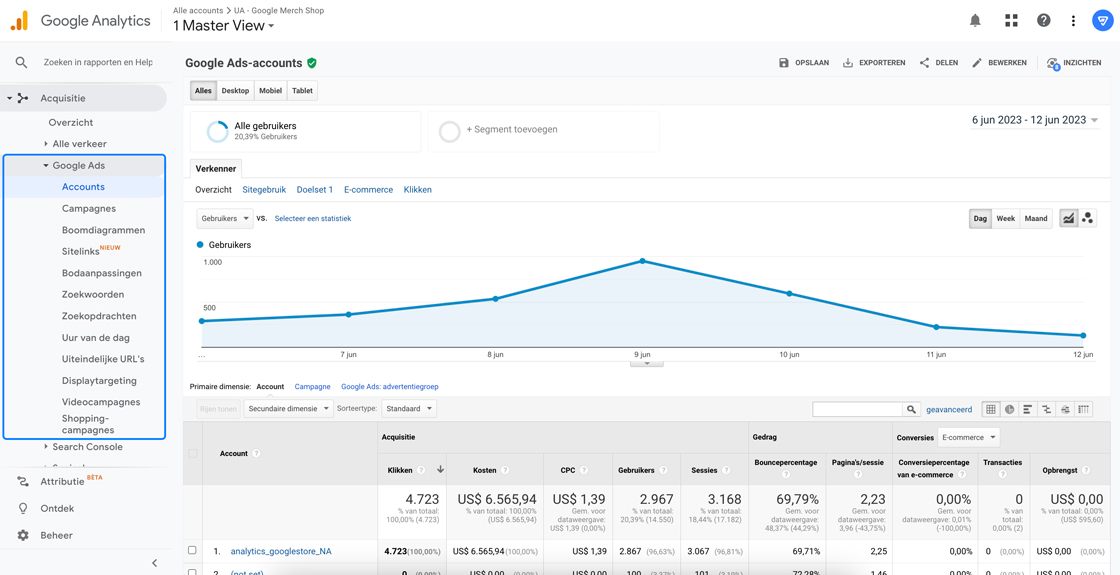Collapse the chart using the handle below it

(646, 364)
